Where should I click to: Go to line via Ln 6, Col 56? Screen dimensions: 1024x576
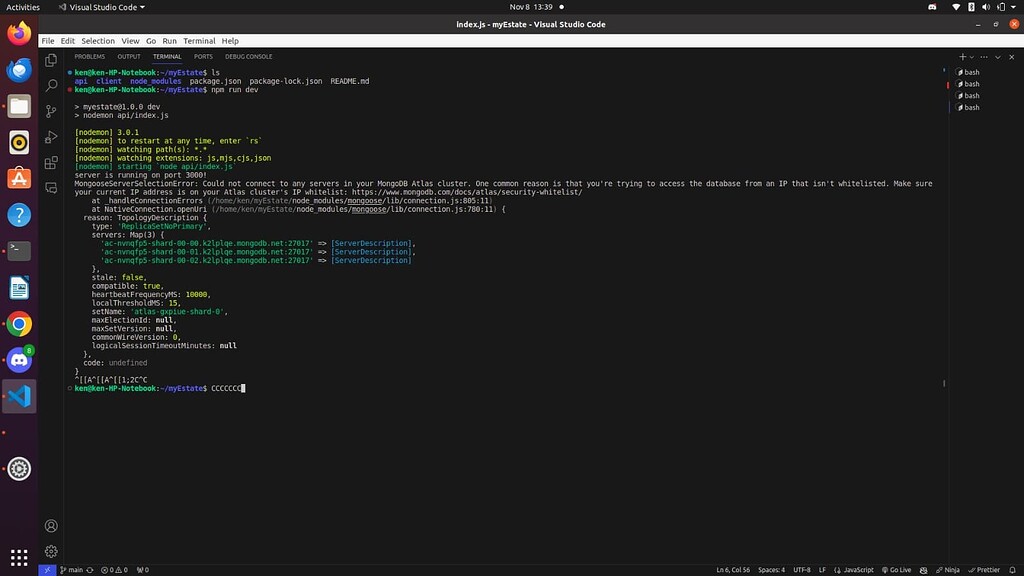733,570
